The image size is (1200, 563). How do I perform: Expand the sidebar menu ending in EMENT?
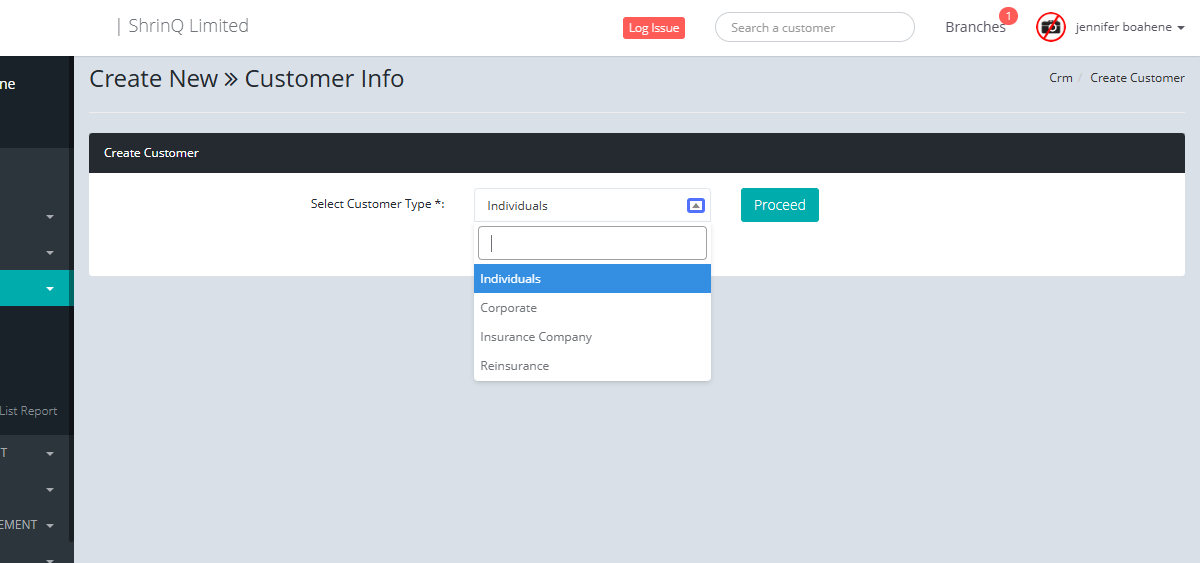[x=49, y=526]
